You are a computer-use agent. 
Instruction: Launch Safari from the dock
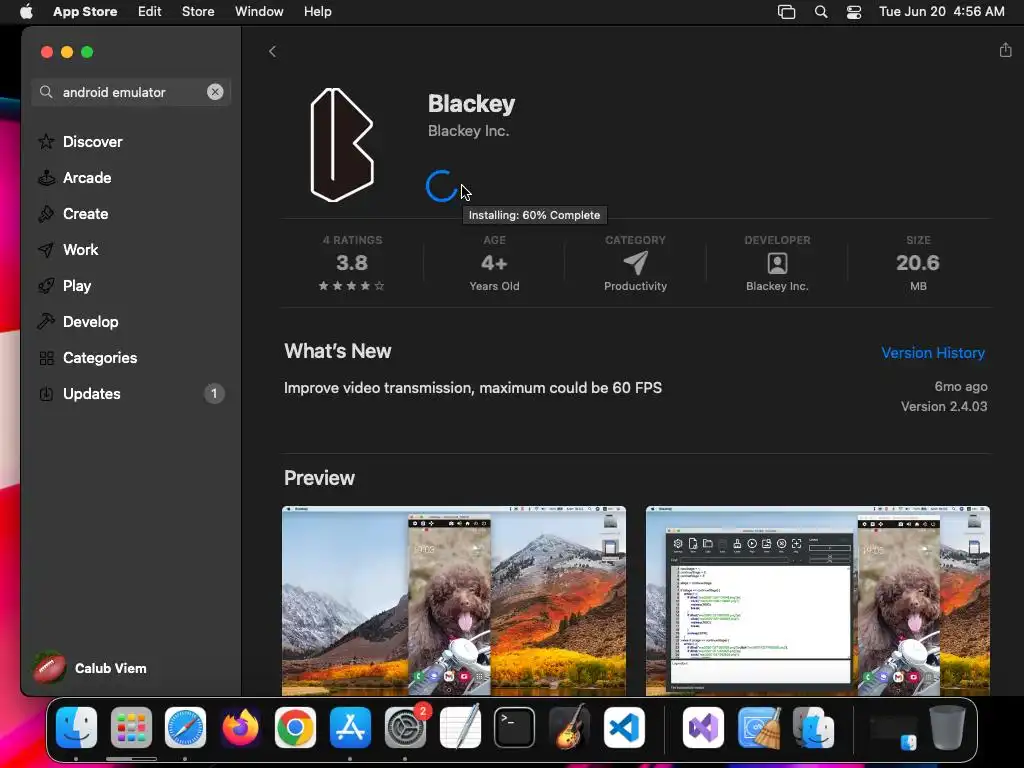[x=185, y=728]
